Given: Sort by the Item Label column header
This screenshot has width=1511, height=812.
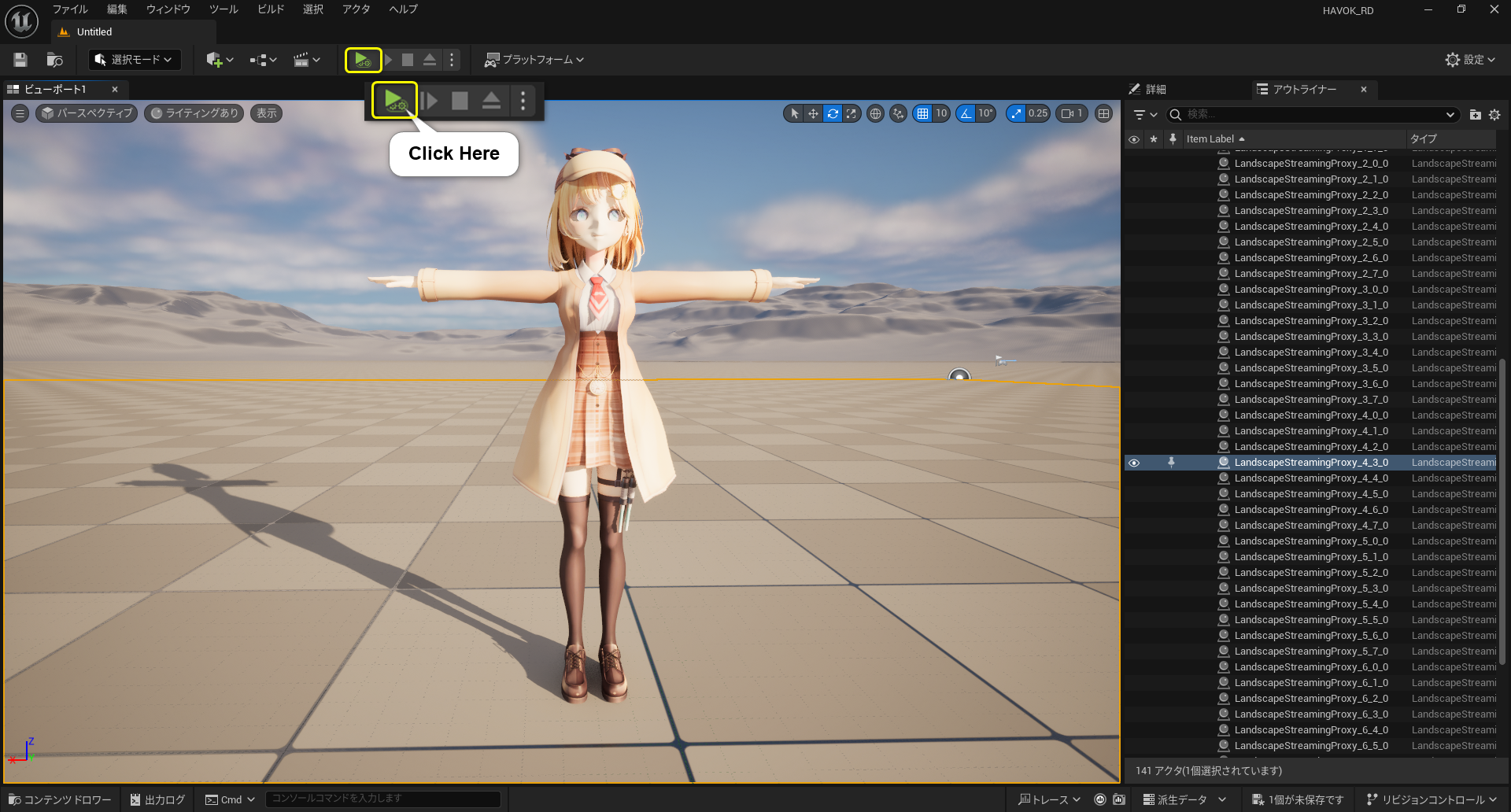Looking at the screenshot, I should point(1294,139).
